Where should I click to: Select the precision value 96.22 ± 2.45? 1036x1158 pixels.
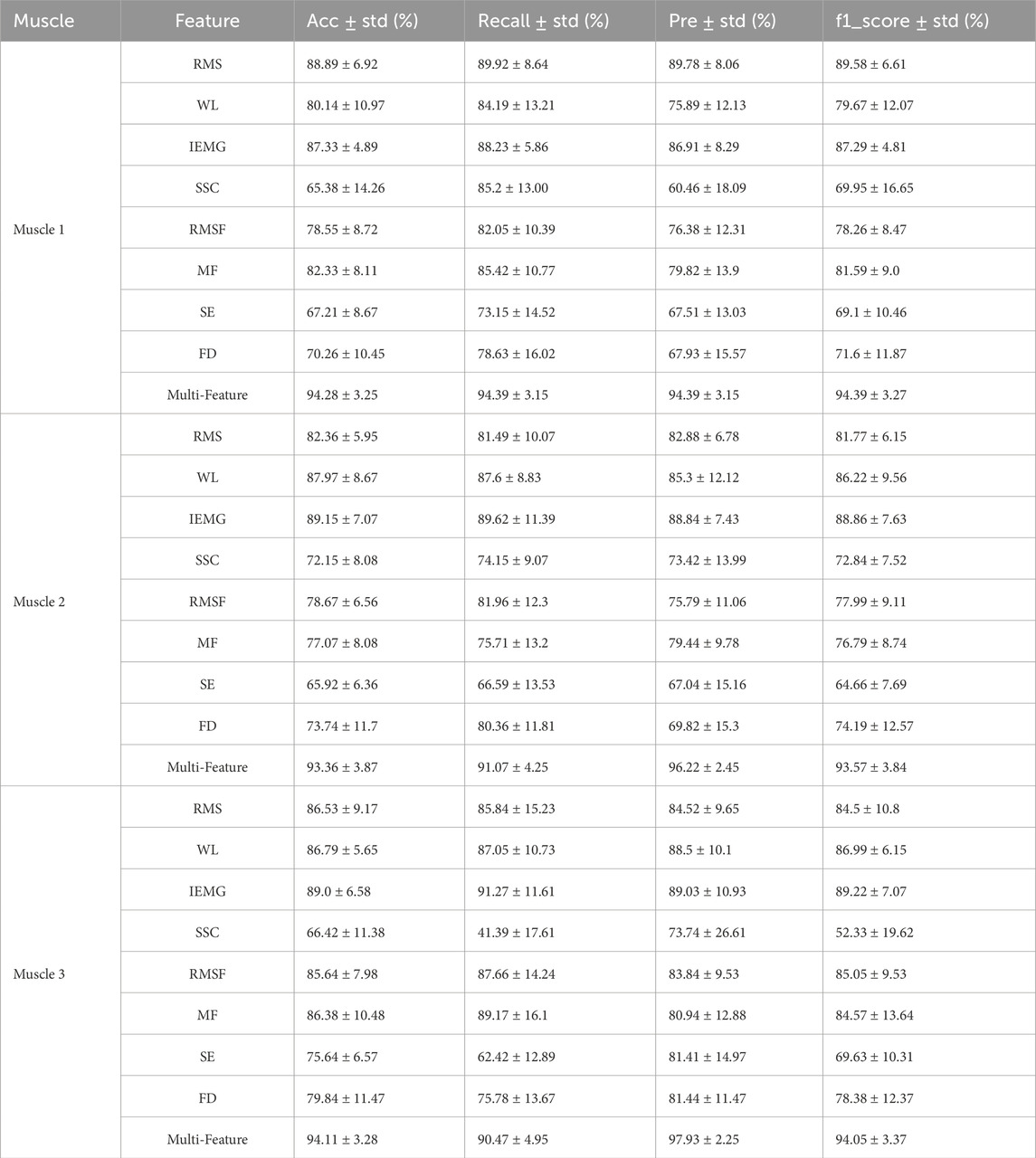(704, 767)
